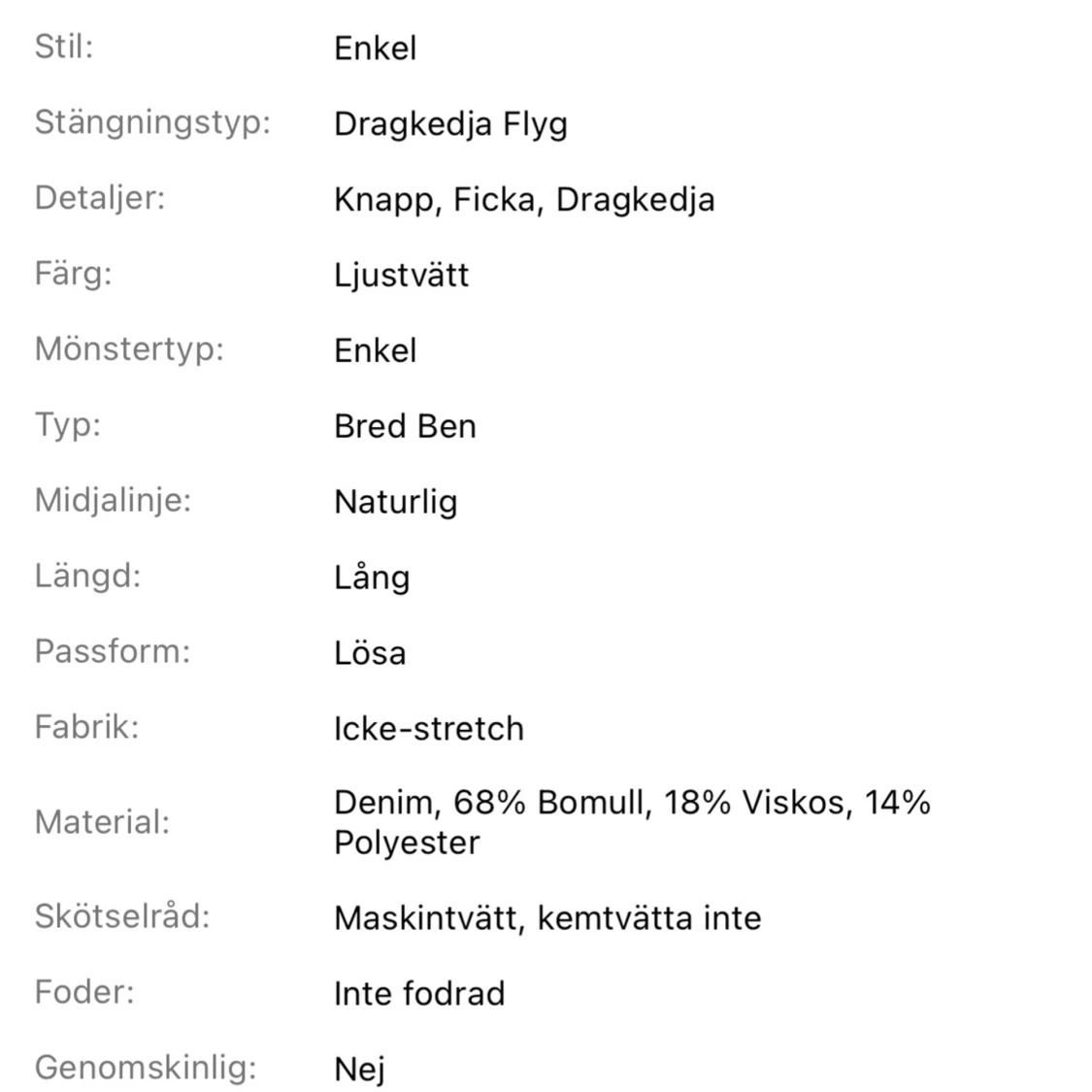The width and height of the screenshot is (1092, 1092).
Task: Tap the 'Lång' length value
Action: click(372, 578)
